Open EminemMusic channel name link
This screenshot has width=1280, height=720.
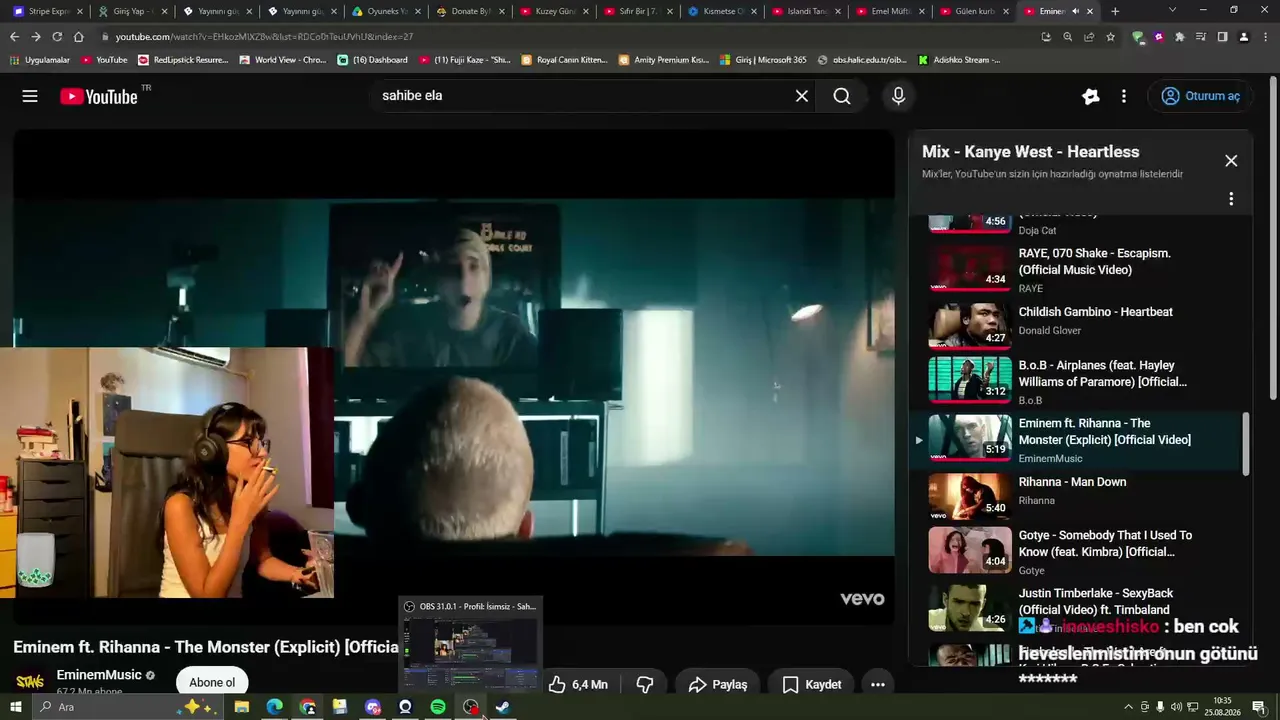click(x=99, y=675)
